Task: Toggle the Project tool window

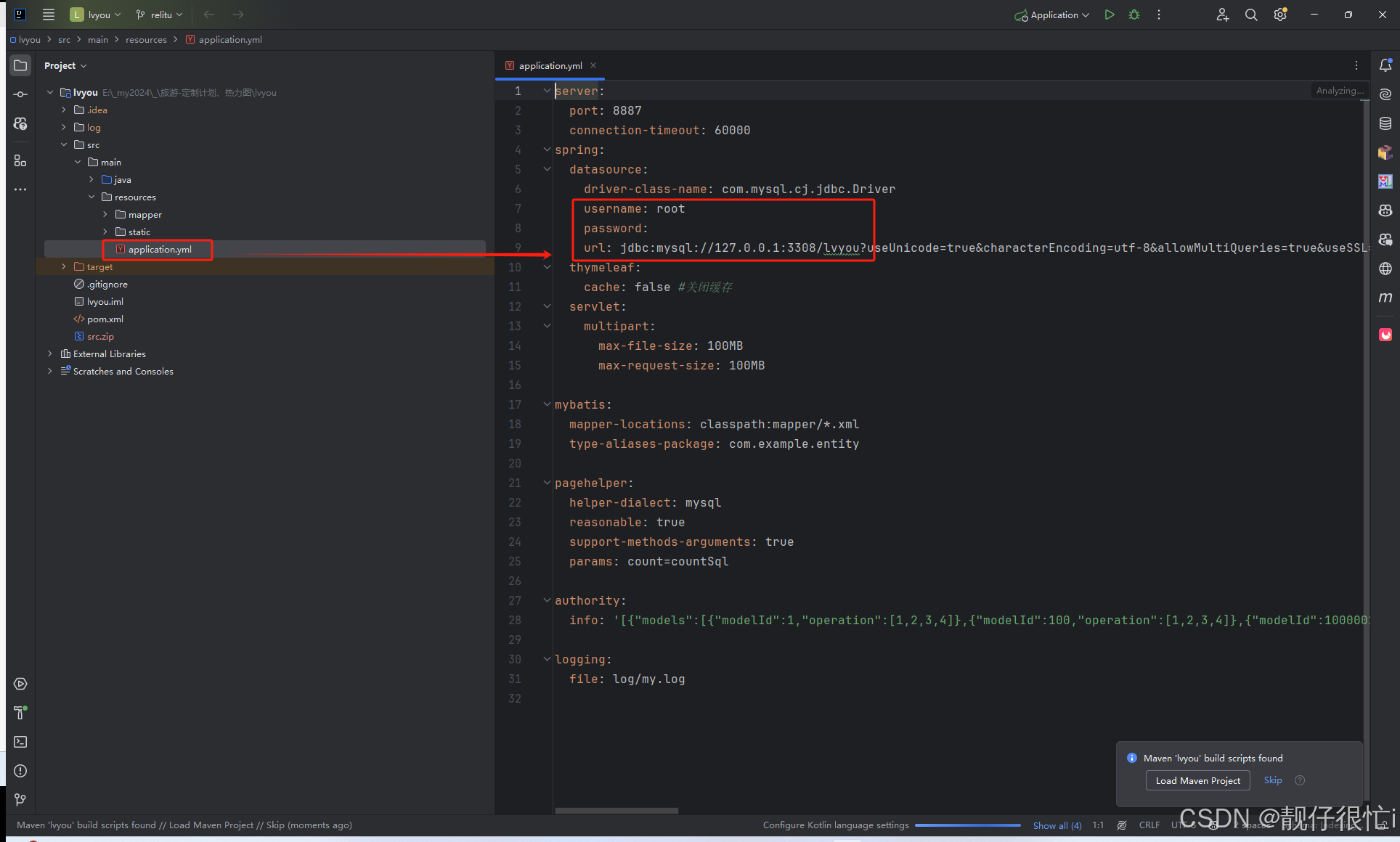Action: tap(20, 65)
